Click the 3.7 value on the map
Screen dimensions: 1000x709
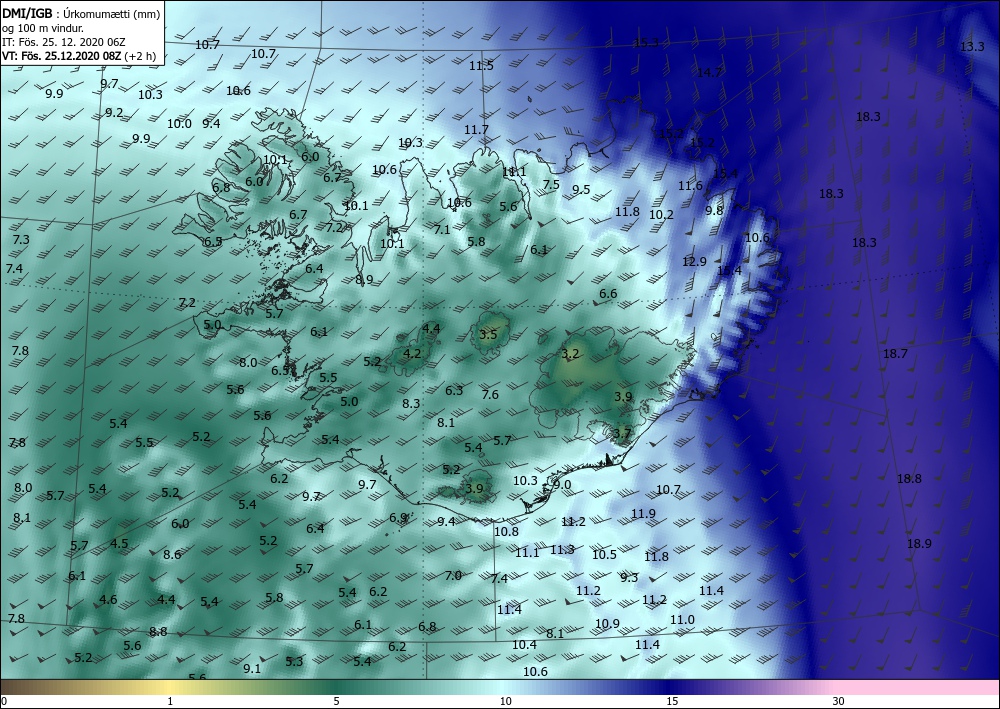point(622,434)
